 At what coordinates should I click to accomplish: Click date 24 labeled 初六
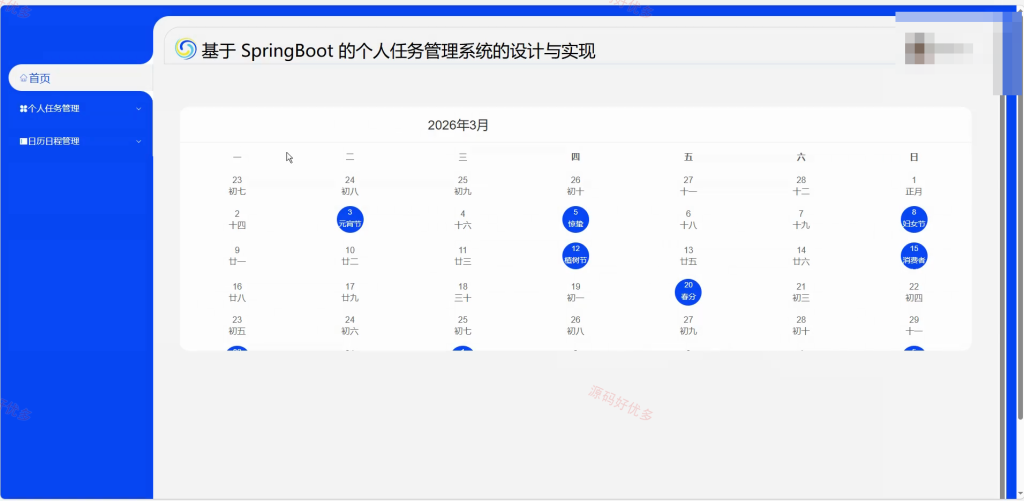[x=350, y=325]
